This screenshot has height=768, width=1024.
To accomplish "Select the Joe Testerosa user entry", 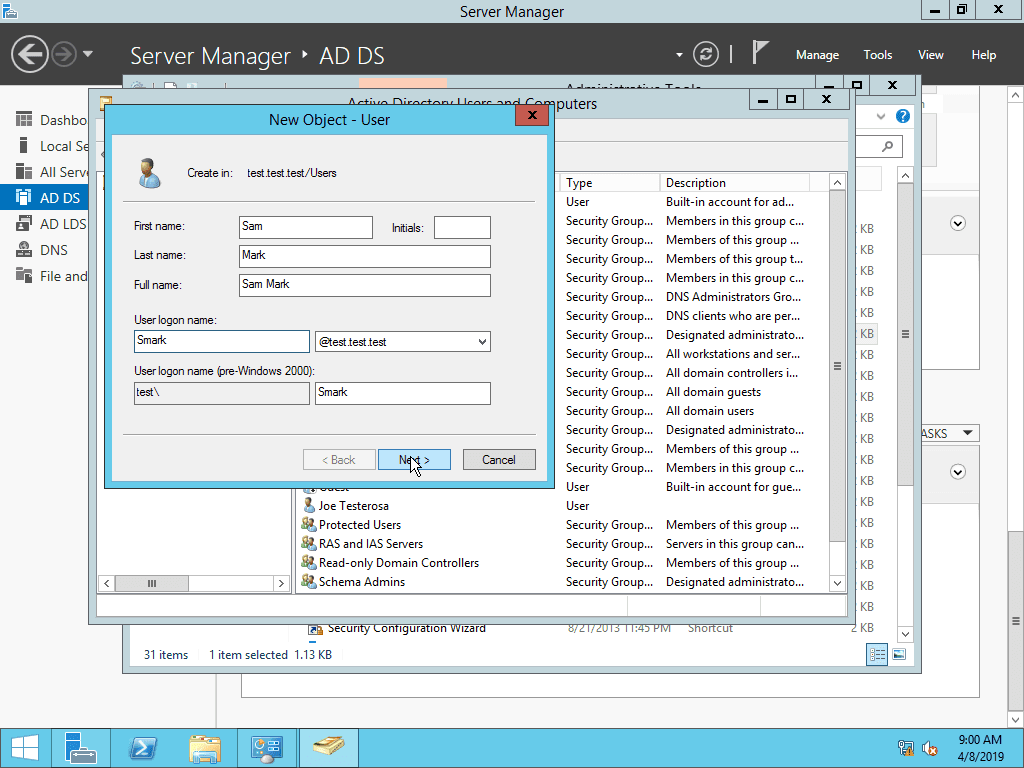I will (x=353, y=506).
